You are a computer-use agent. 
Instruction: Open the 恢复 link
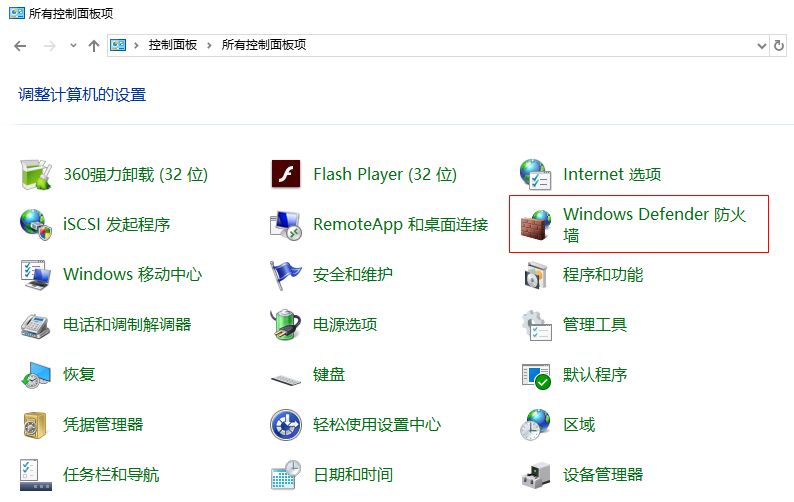79,375
